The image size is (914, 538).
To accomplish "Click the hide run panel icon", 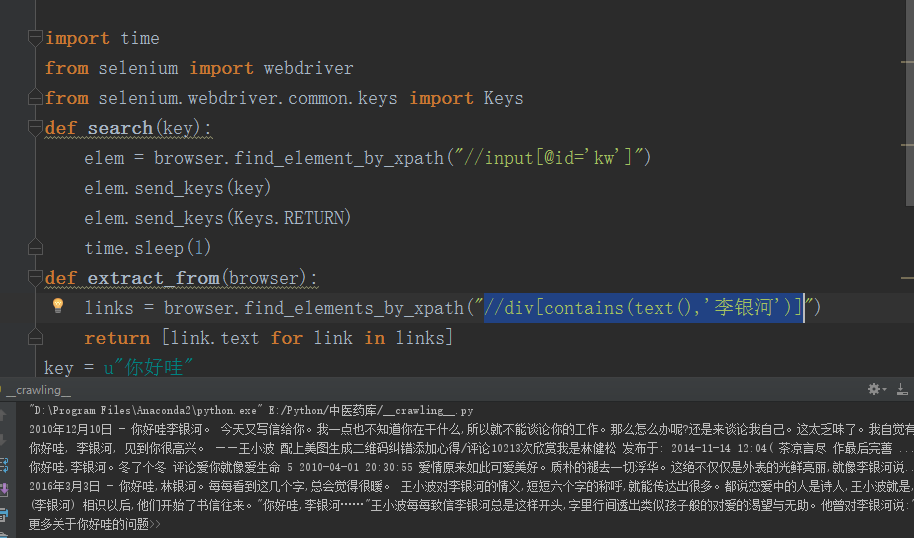I will [903, 389].
